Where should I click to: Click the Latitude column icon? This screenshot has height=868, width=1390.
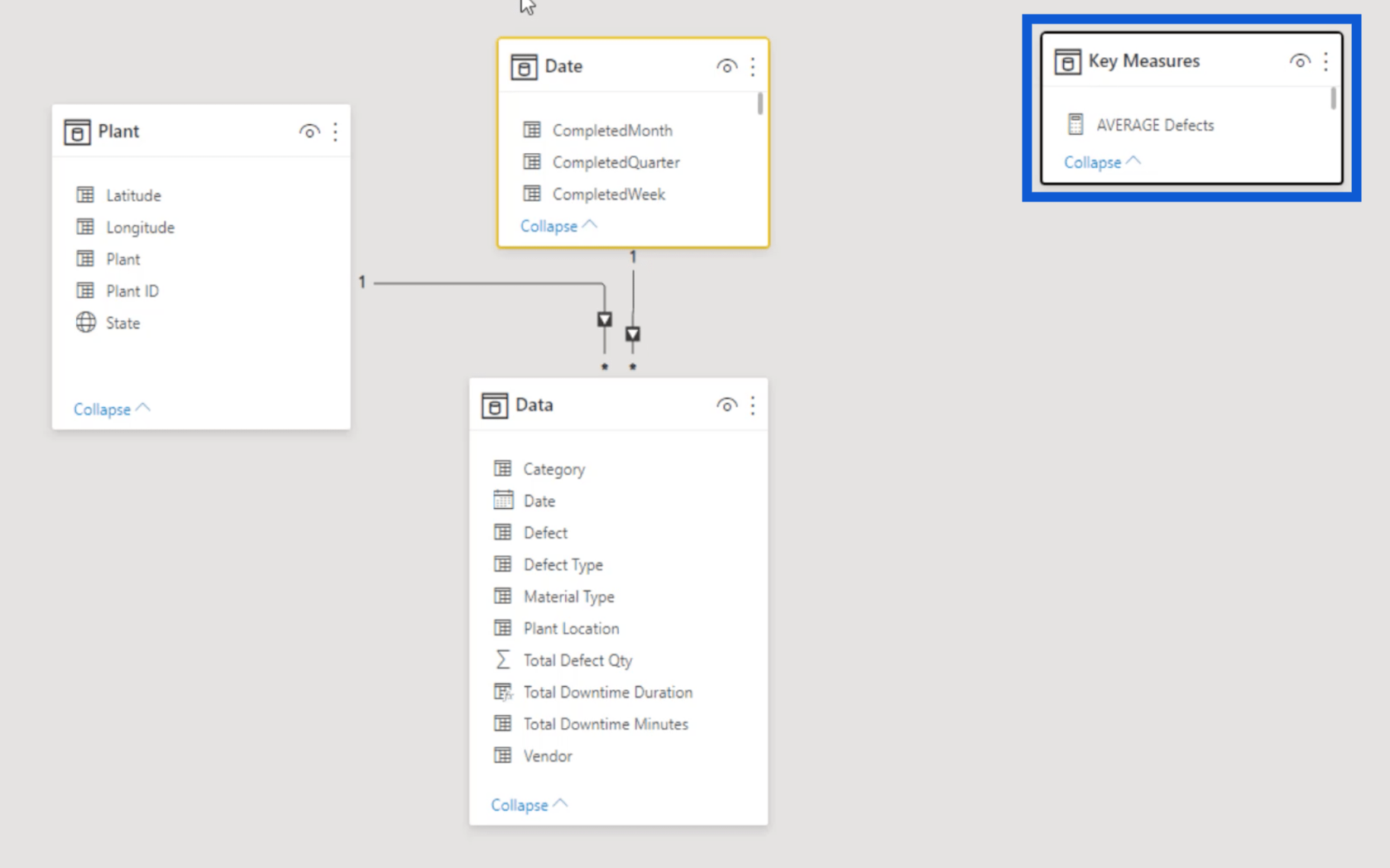click(85, 194)
